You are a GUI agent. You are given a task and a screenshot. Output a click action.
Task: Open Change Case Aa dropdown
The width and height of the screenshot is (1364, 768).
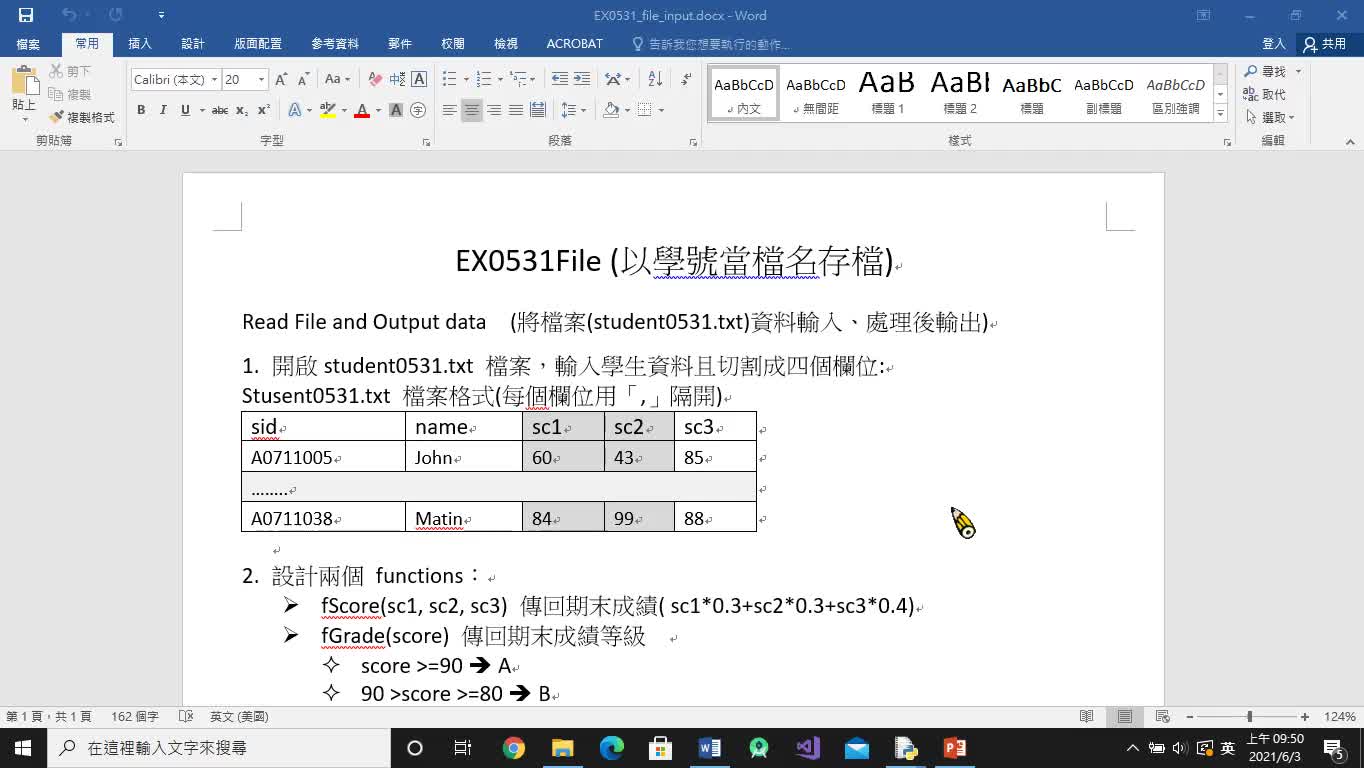point(338,79)
